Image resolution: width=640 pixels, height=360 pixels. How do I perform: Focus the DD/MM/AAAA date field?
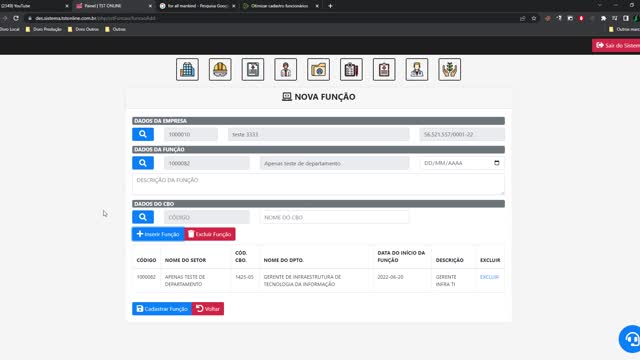462,163
